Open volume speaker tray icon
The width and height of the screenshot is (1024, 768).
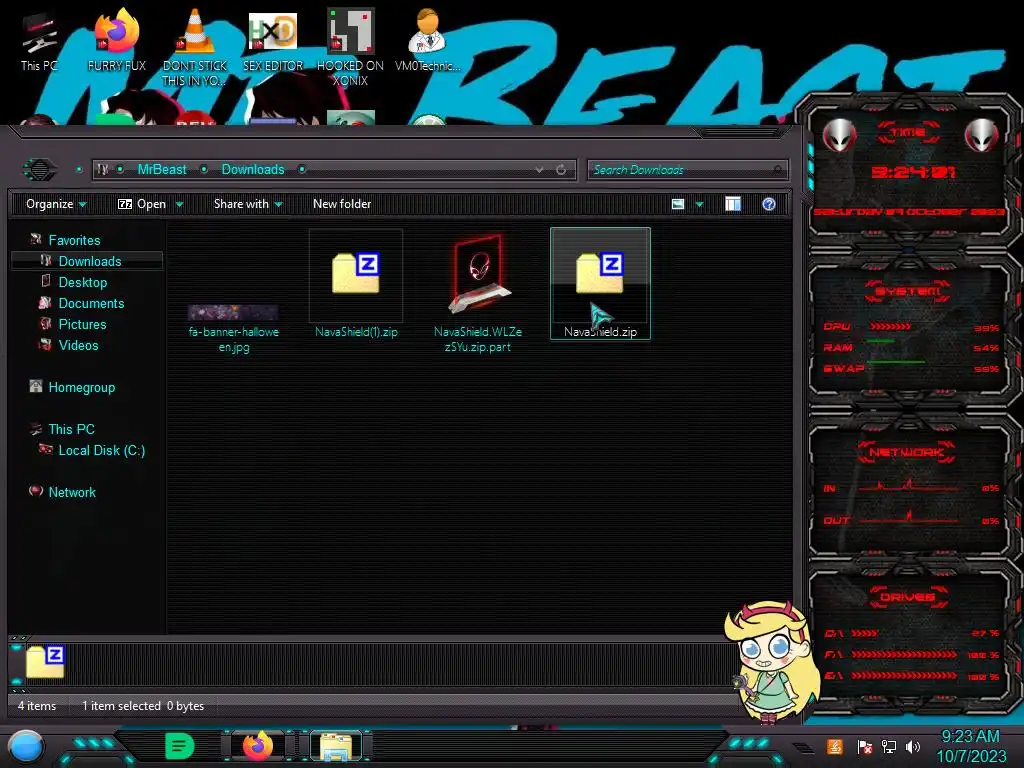913,746
